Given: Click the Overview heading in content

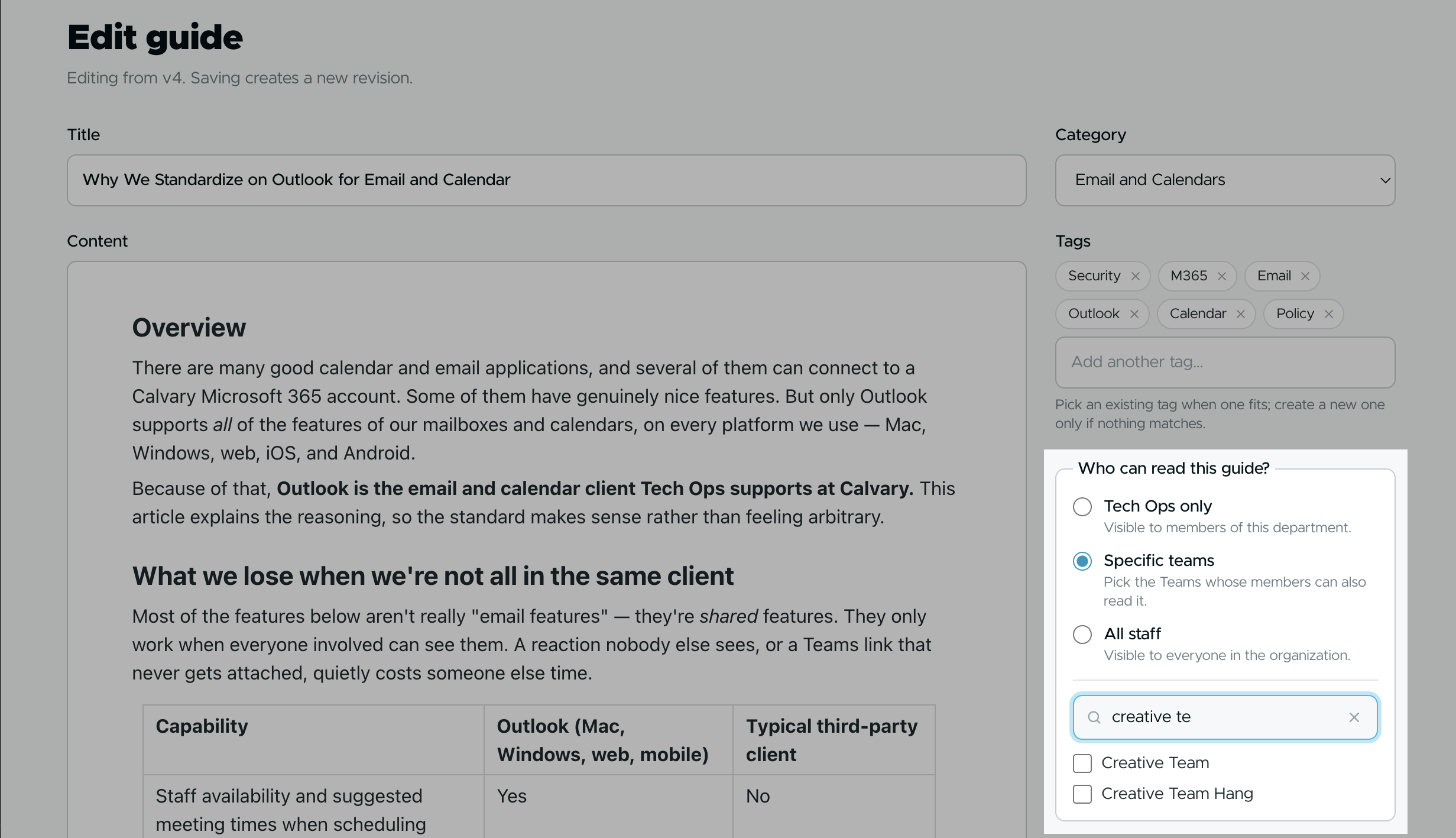Looking at the screenshot, I should click(189, 328).
